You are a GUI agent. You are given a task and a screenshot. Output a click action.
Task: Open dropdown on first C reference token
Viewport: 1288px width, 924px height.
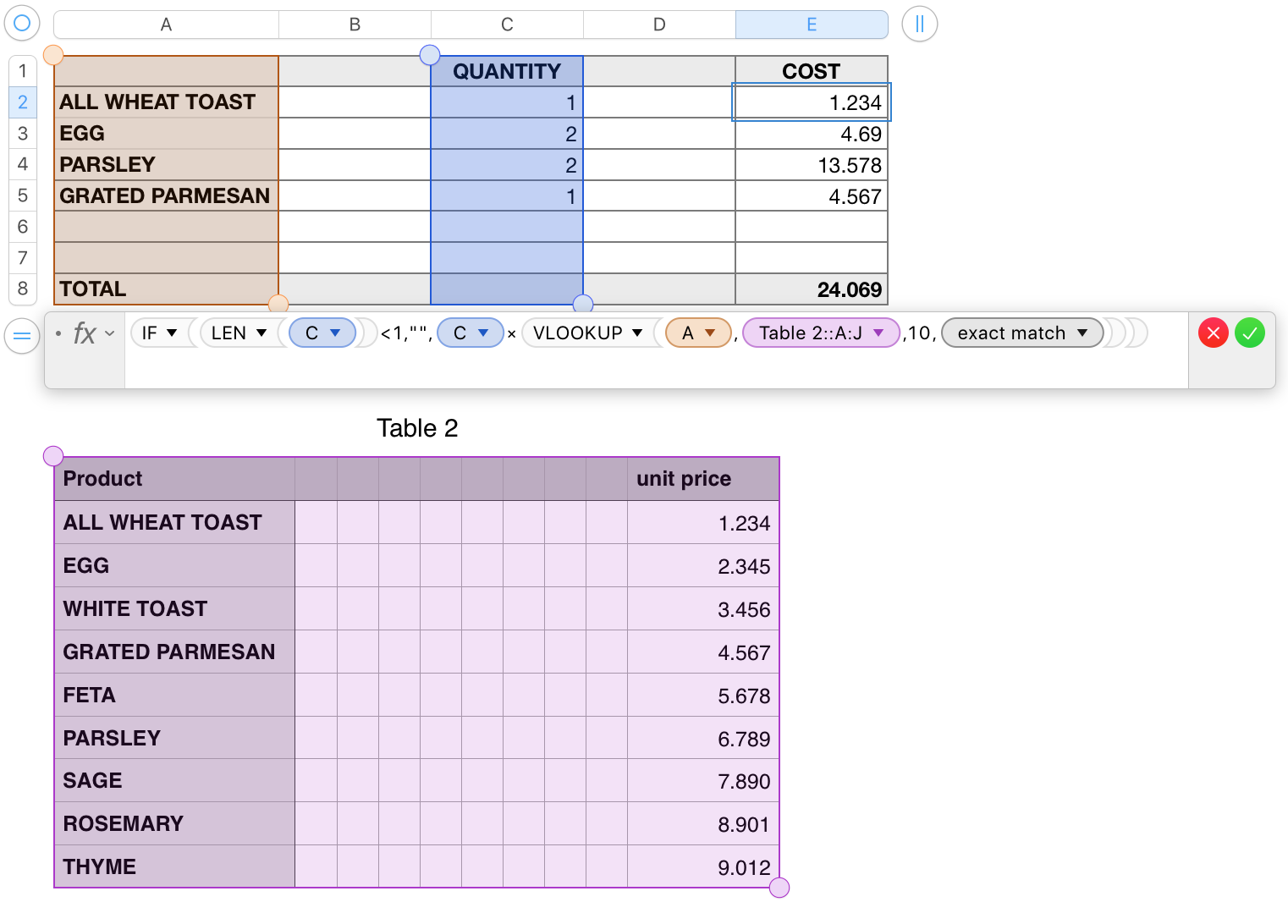coord(335,333)
